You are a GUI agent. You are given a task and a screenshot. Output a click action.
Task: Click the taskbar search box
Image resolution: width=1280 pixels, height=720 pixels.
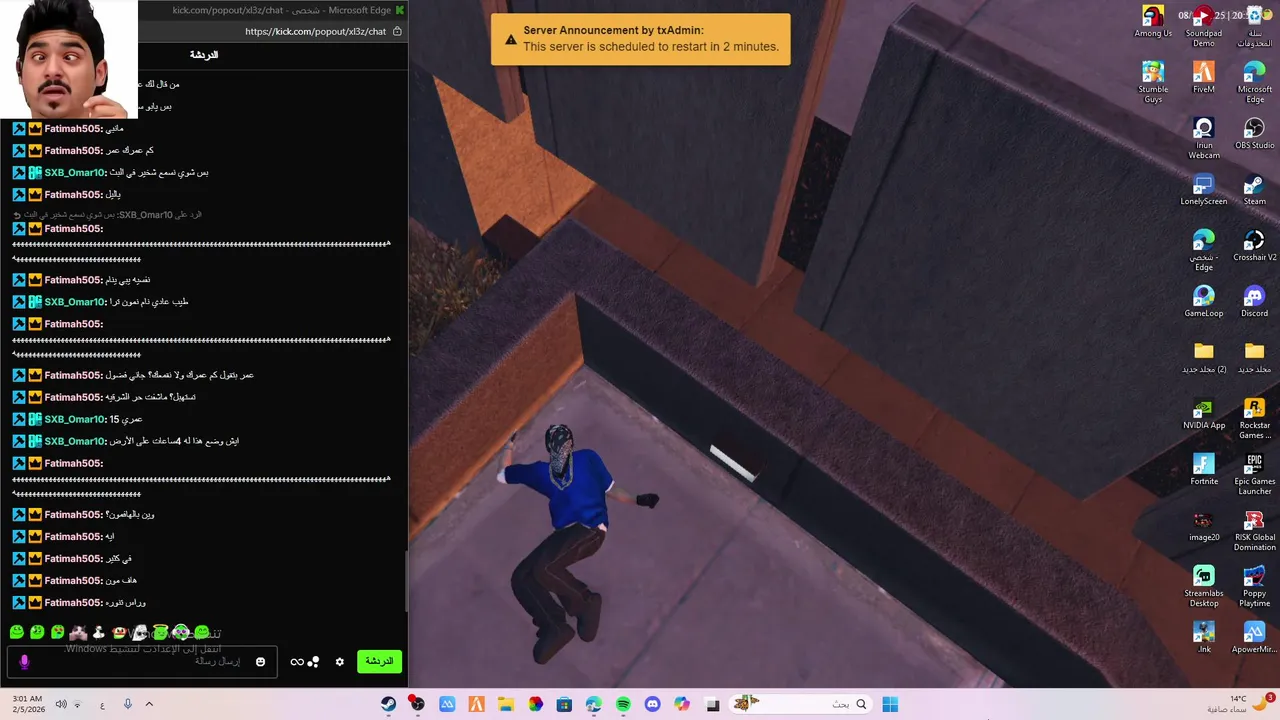click(800, 704)
